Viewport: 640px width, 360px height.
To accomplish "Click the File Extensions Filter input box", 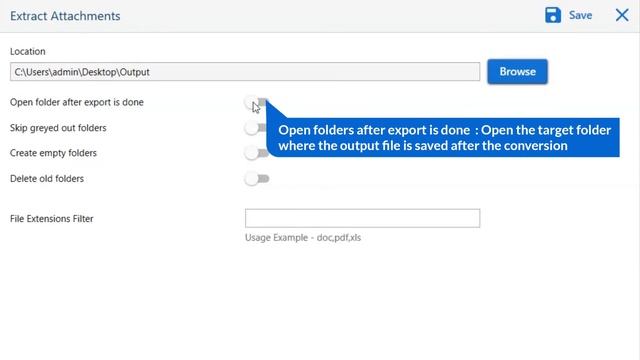I will [x=362, y=218].
